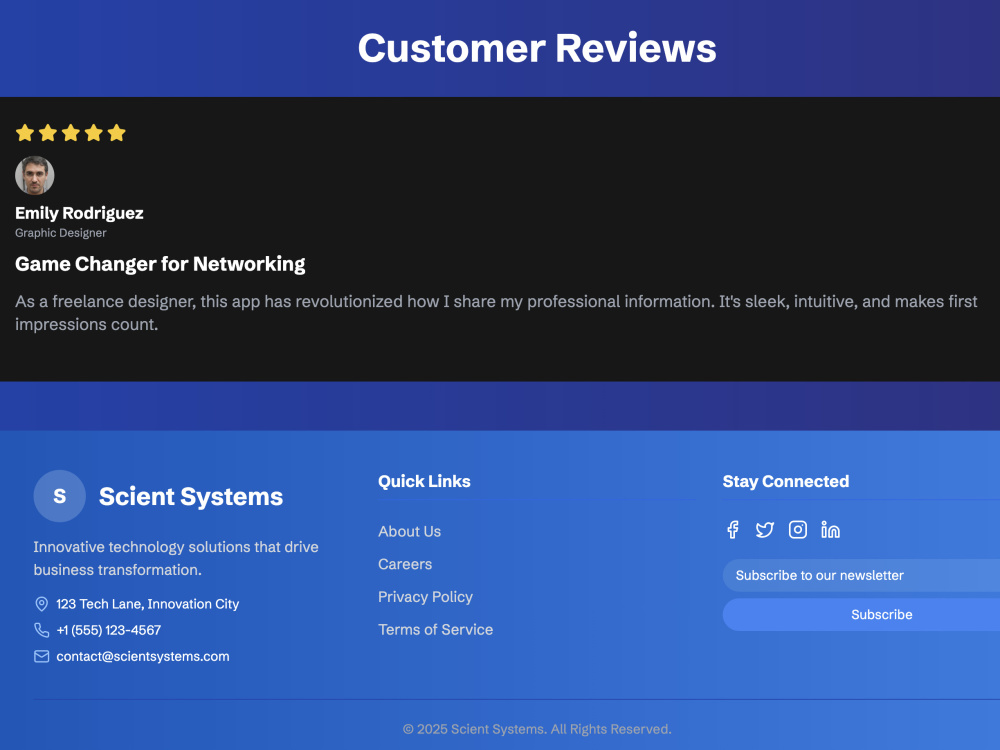This screenshot has width=1000, height=750.
Task: Open the Facebook social icon
Action: pyautogui.click(x=733, y=530)
